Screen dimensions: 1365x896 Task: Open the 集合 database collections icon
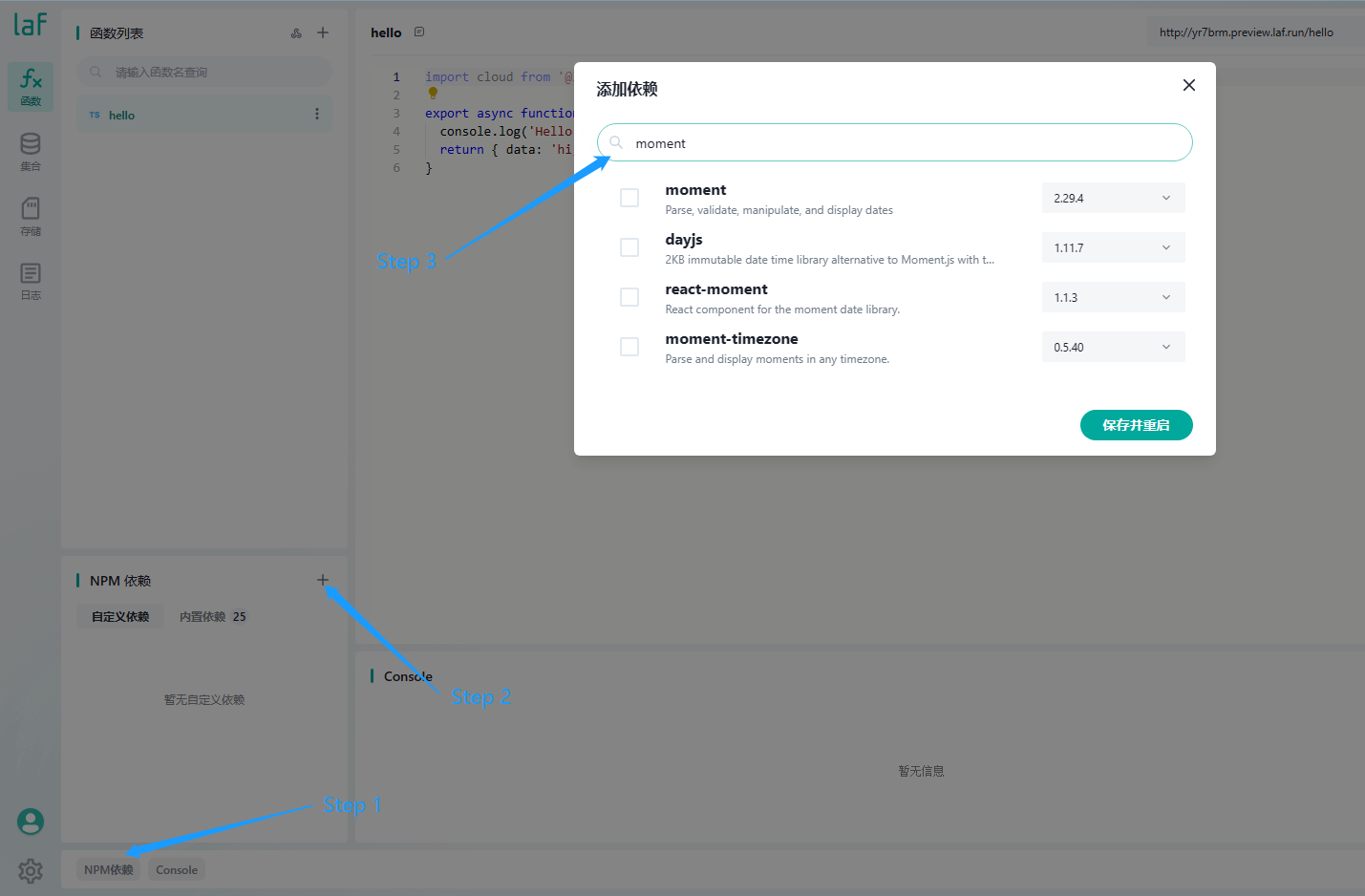[x=31, y=151]
